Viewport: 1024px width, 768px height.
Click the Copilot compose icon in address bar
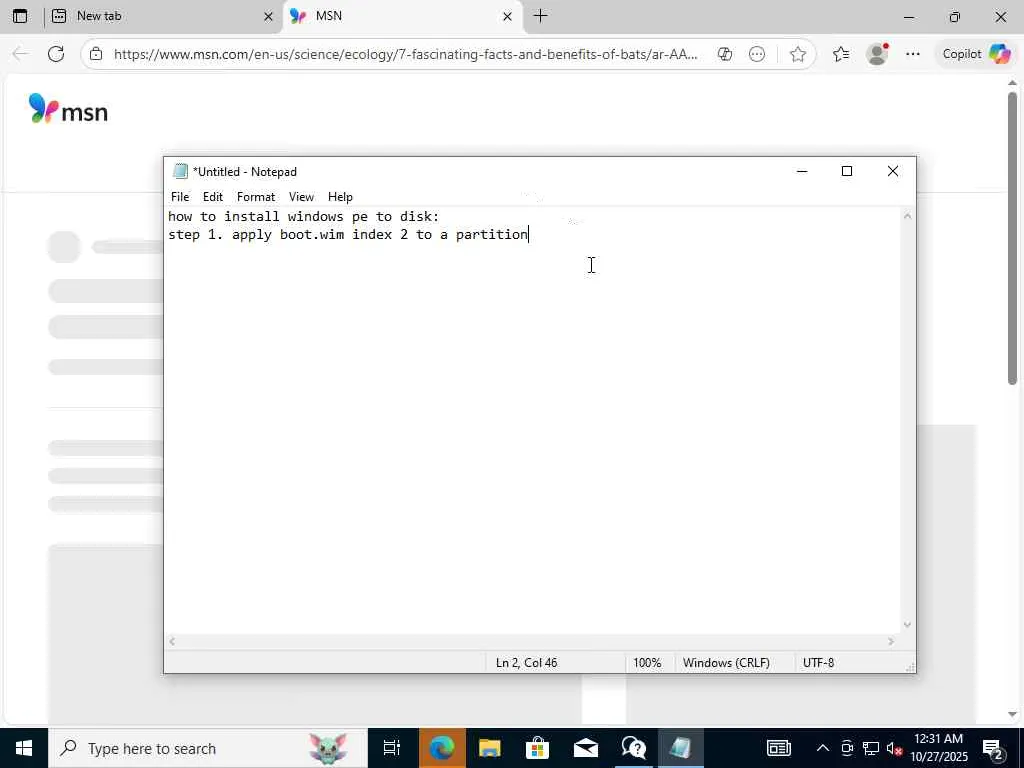point(724,54)
